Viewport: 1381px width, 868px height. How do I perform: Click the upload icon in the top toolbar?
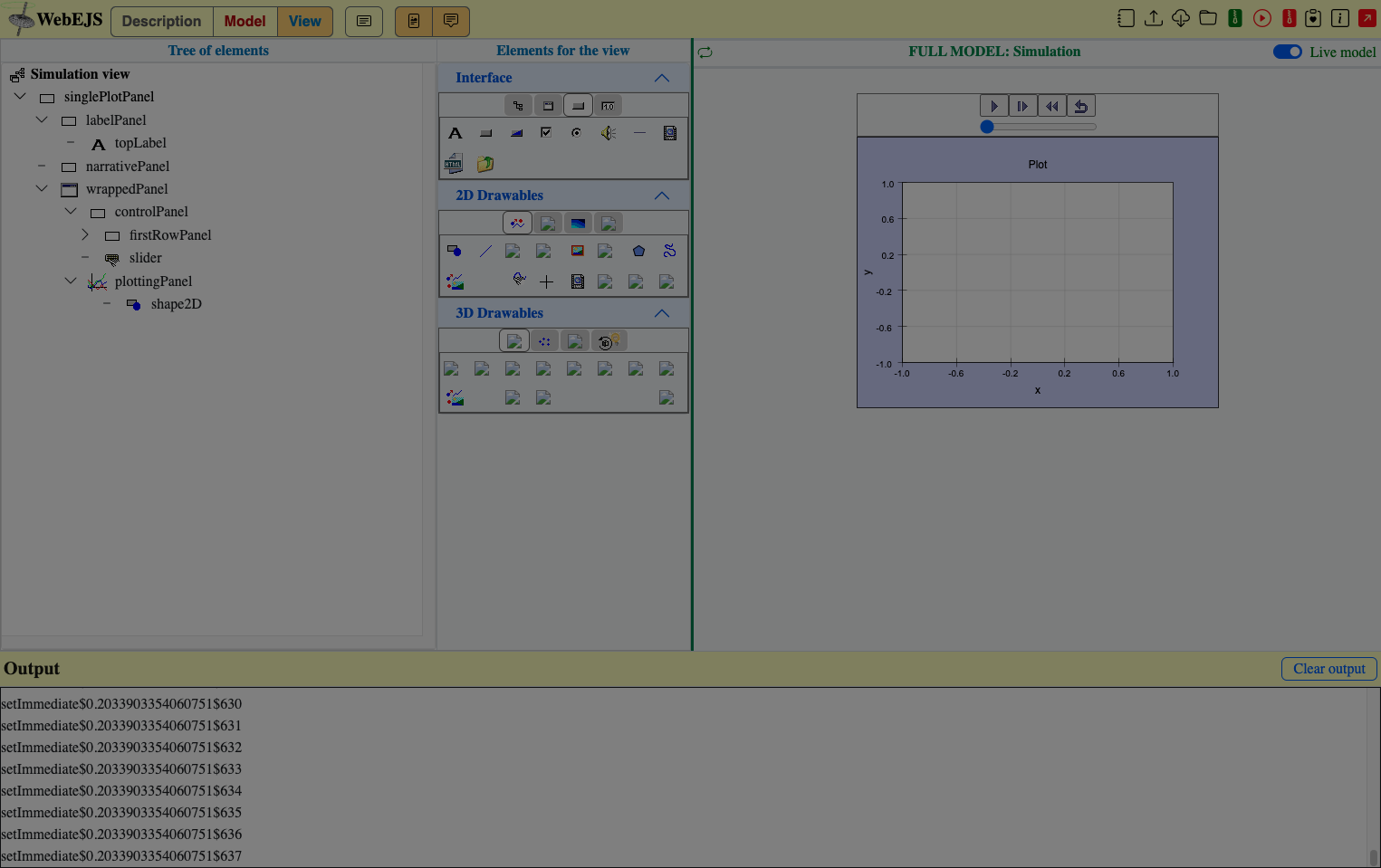pos(1153,18)
